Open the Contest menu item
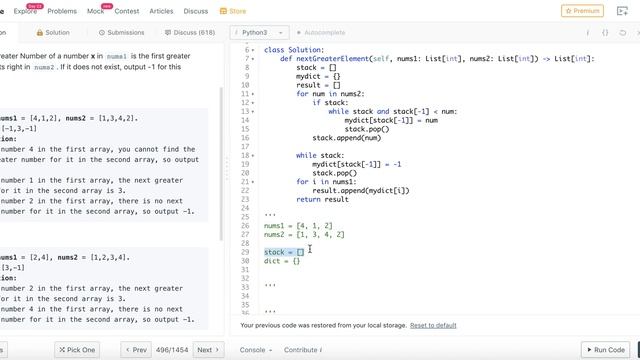The image size is (640, 360). (x=127, y=11)
